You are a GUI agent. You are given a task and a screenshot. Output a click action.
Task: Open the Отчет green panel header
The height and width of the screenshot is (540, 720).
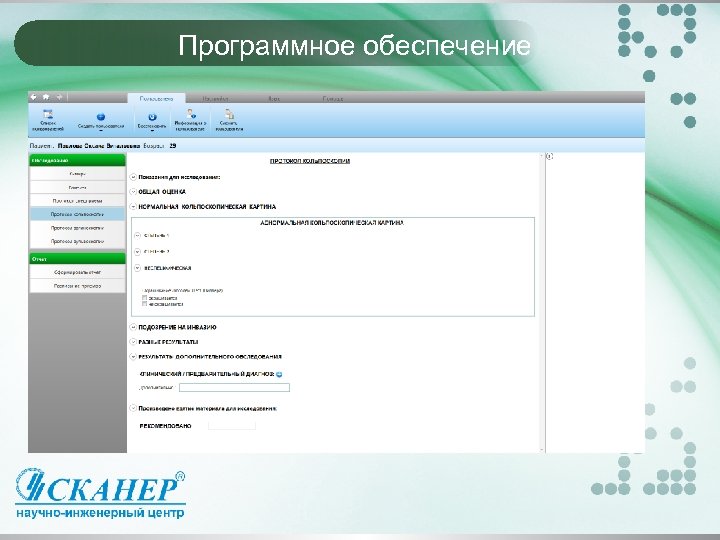click(77, 259)
